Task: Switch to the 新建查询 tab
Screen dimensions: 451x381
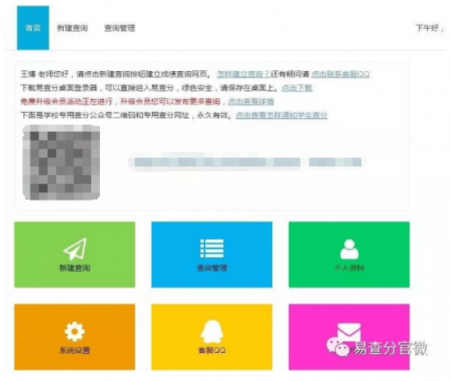Action: pos(73,28)
